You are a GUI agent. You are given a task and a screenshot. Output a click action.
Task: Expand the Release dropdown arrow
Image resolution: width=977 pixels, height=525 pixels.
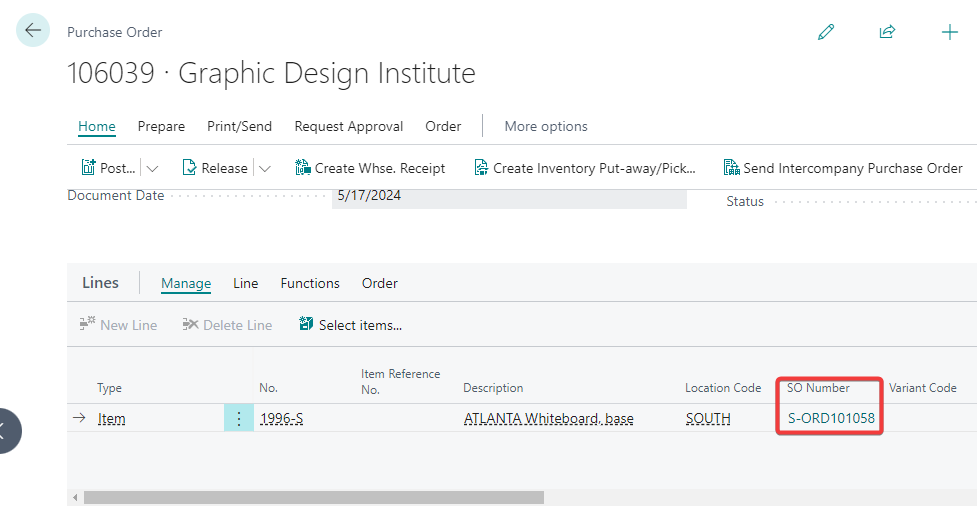point(264,169)
